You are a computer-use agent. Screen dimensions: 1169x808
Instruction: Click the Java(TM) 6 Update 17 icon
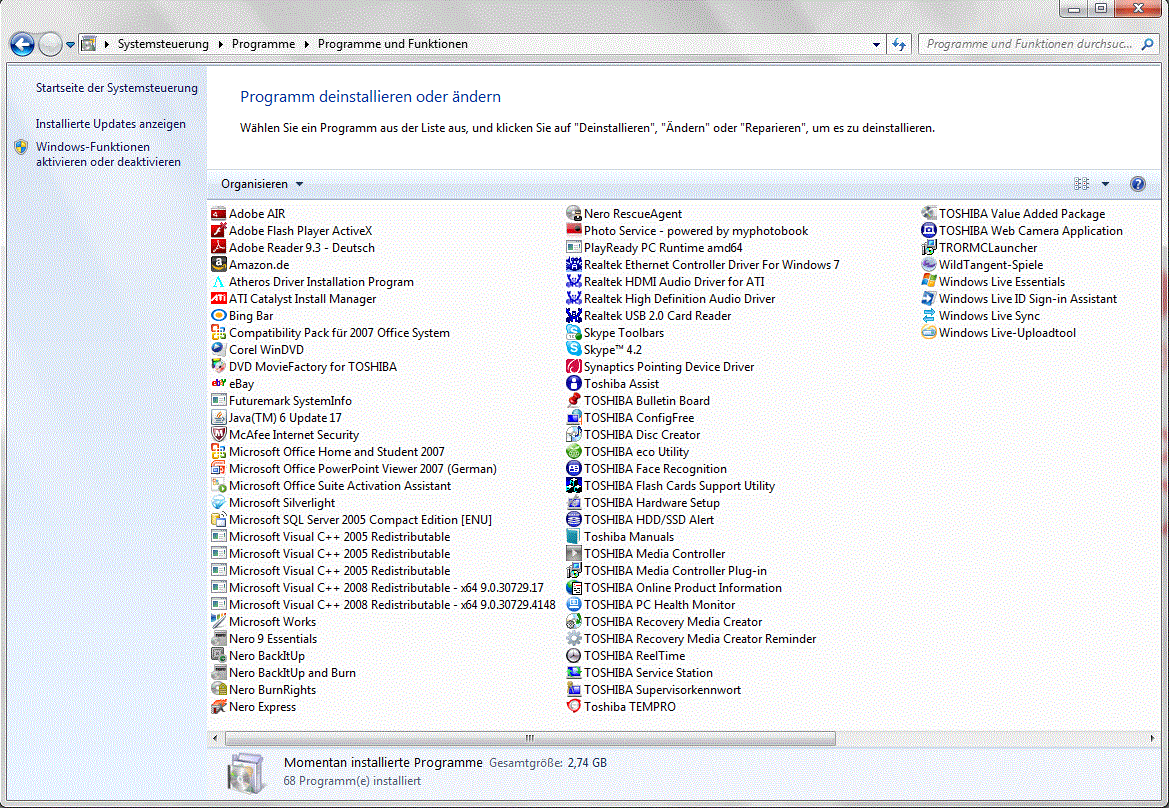[218, 418]
